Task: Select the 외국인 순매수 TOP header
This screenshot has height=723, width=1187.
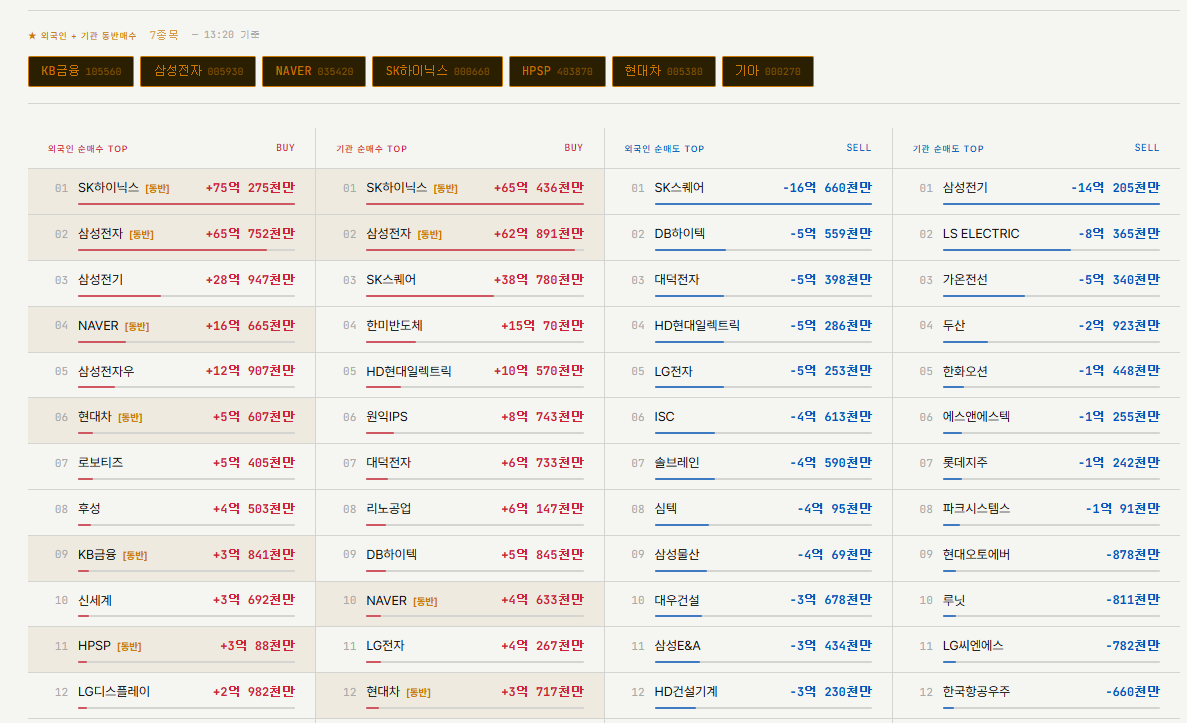Action: [x=88, y=149]
